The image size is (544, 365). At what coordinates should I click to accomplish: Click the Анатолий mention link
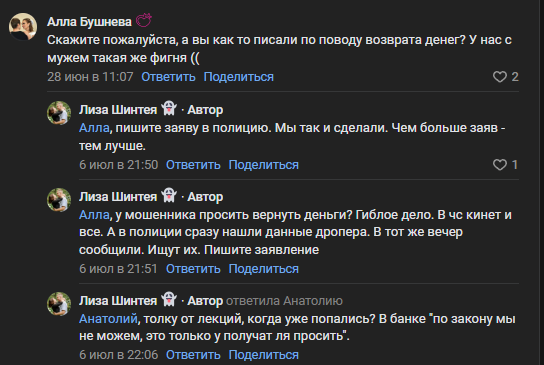[108, 319]
